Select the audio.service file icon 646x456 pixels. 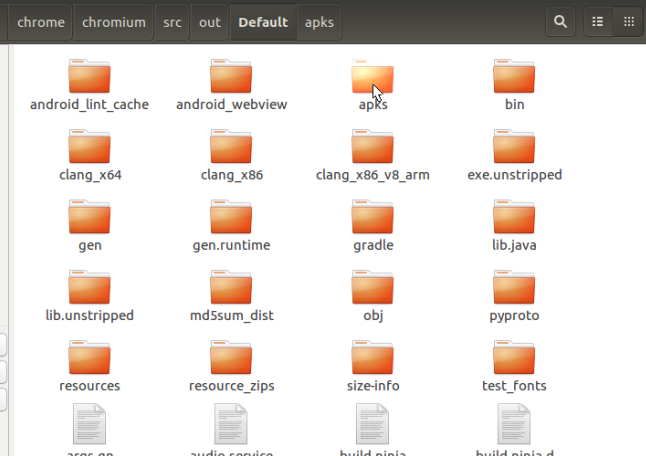(231, 424)
